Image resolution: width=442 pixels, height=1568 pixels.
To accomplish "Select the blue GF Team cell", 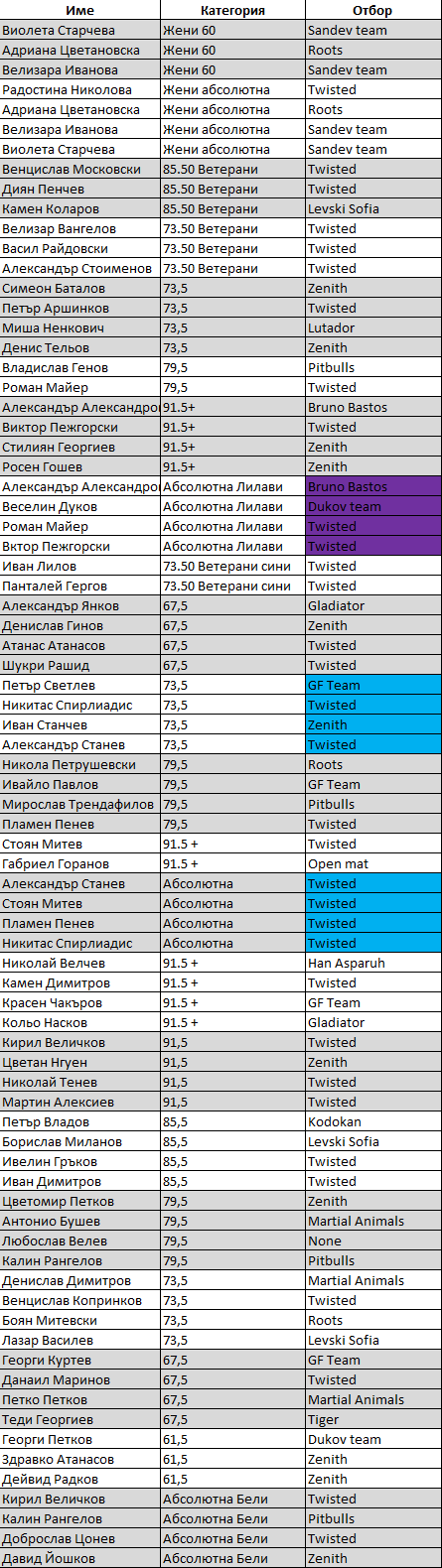I will pyautogui.click(x=373, y=685).
